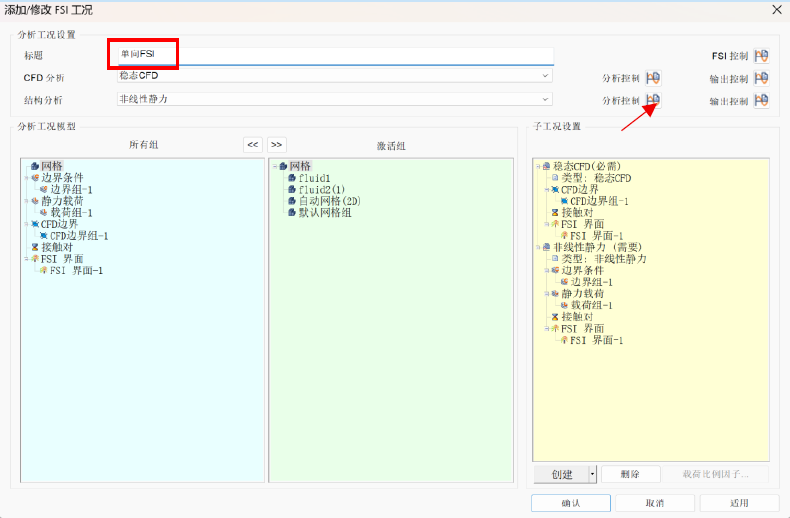Select CFD边界组-1 in the 所有组 tree

click(78, 236)
